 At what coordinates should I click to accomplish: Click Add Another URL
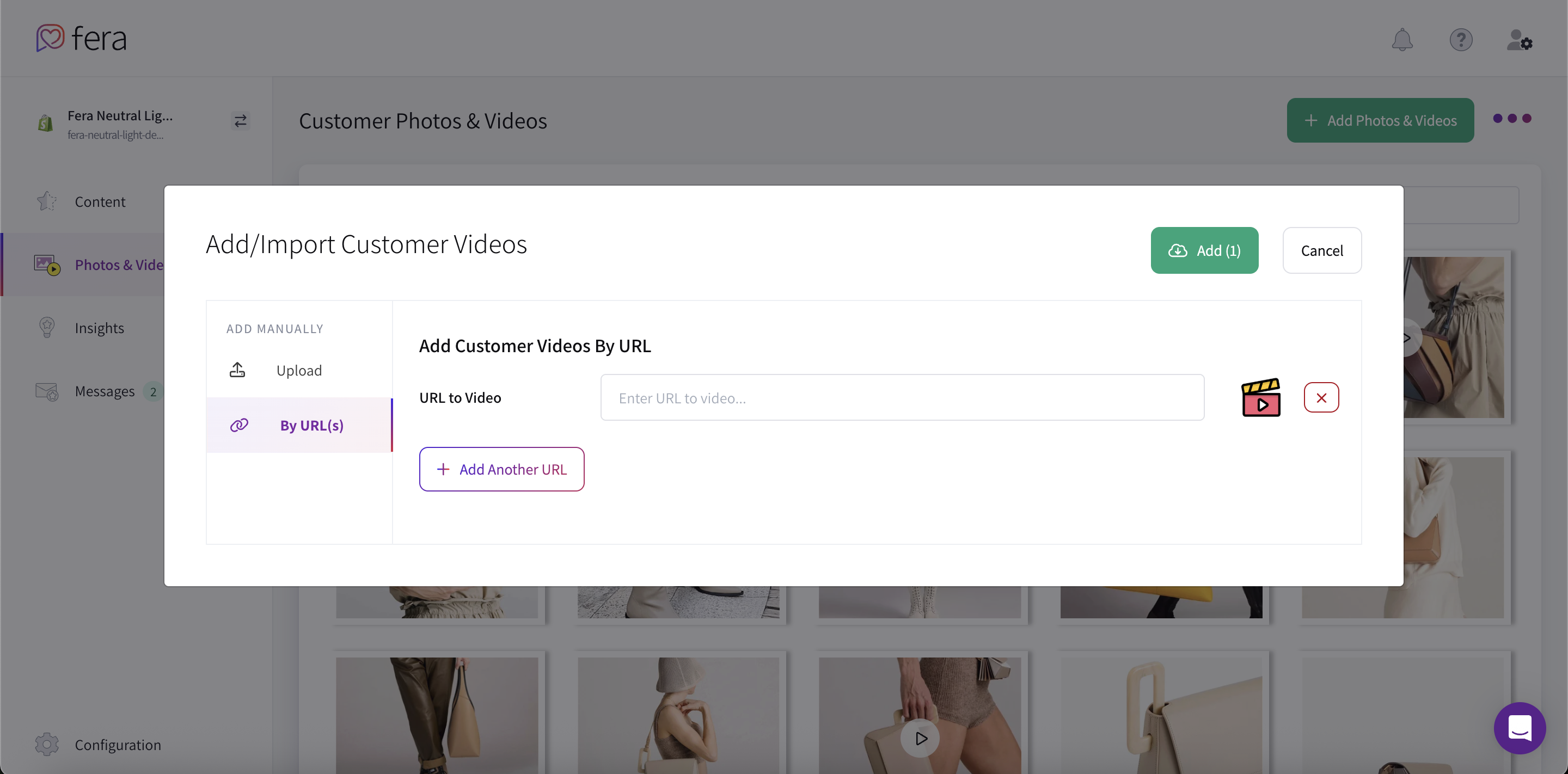coord(501,469)
